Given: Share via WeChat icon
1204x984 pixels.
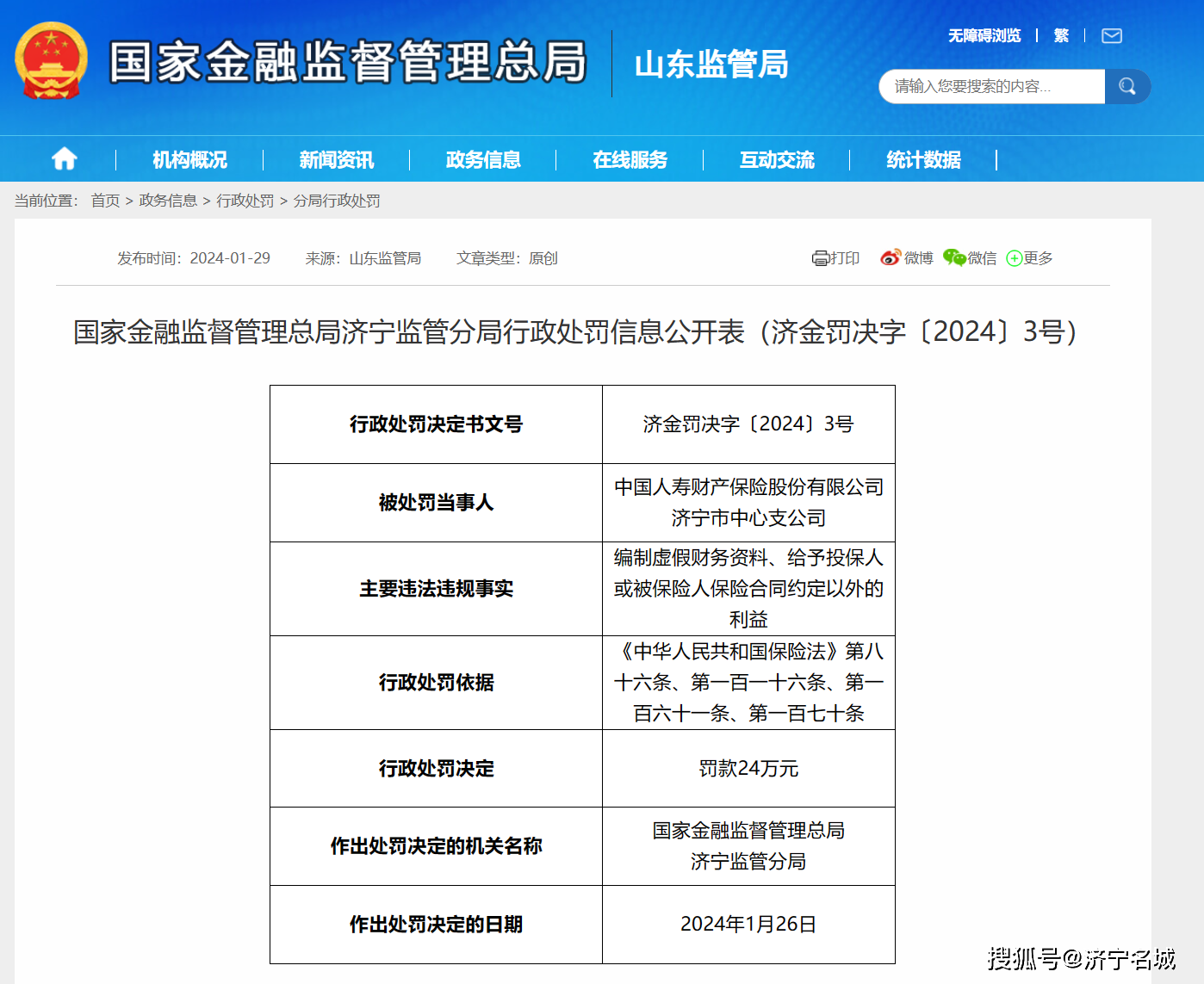Looking at the screenshot, I should [954, 257].
